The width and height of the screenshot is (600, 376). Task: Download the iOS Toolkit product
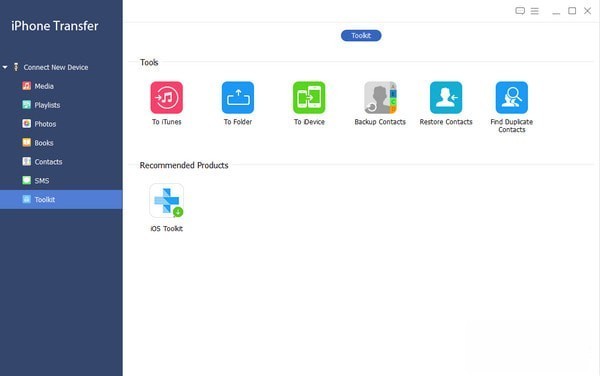tap(166, 200)
